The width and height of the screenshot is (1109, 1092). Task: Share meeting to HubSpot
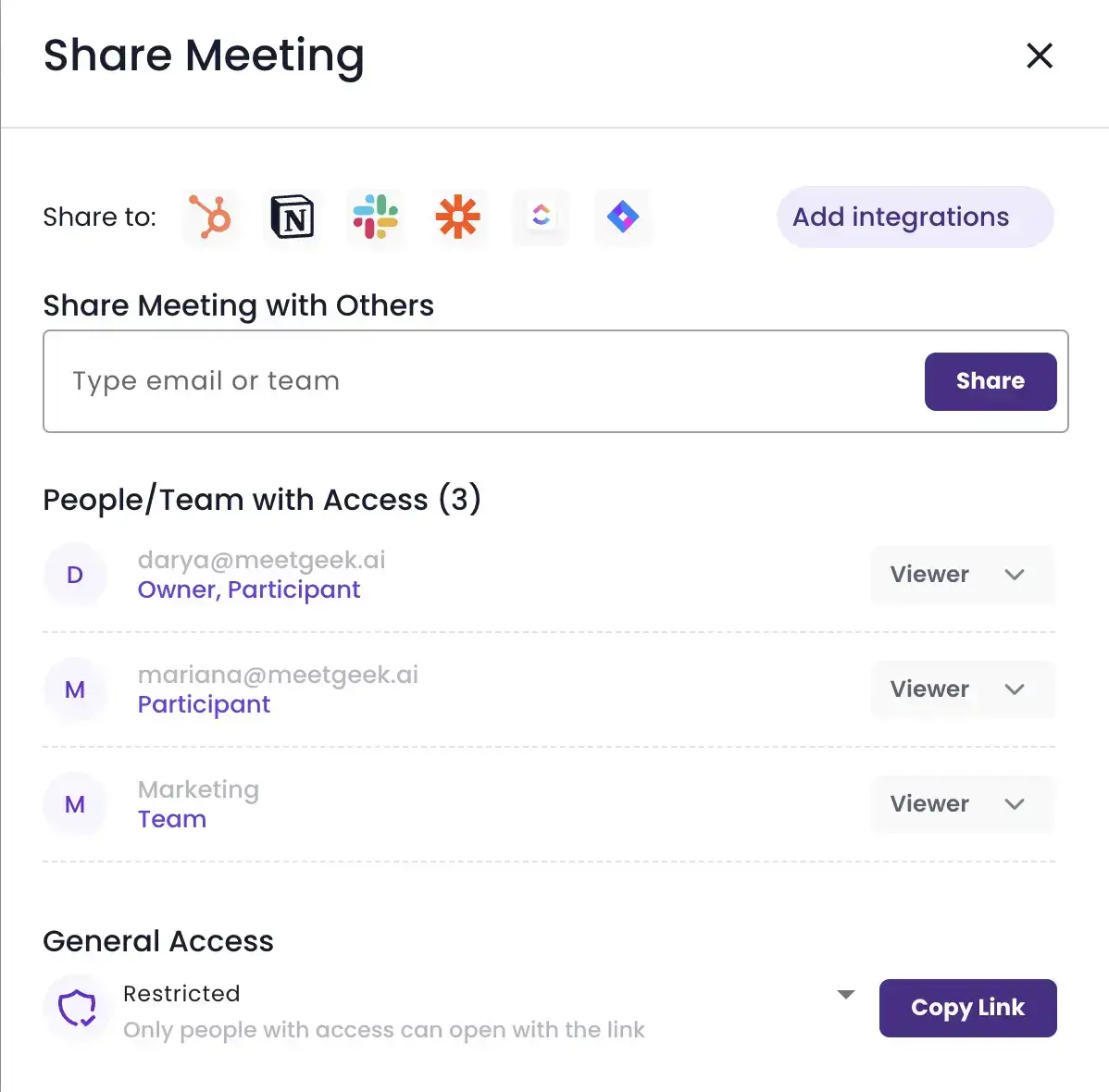[211, 217]
